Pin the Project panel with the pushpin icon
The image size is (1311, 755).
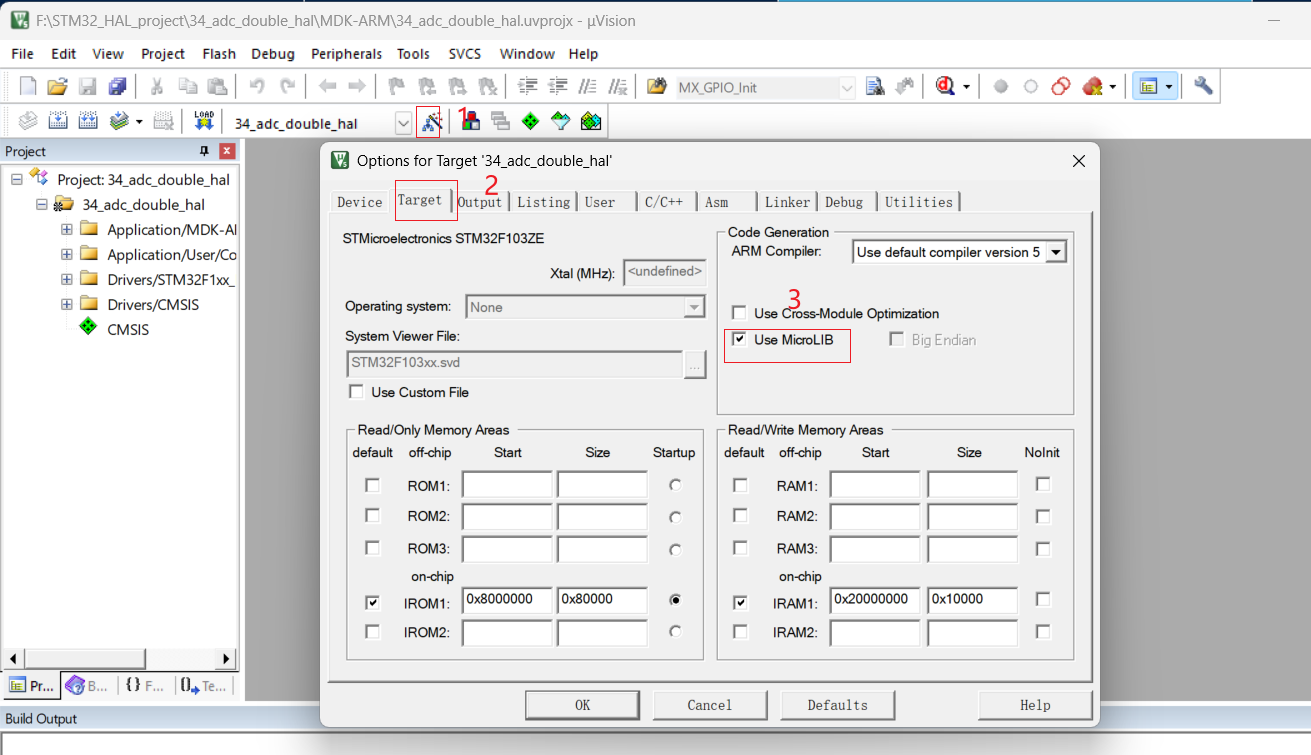click(x=204, y=151)
